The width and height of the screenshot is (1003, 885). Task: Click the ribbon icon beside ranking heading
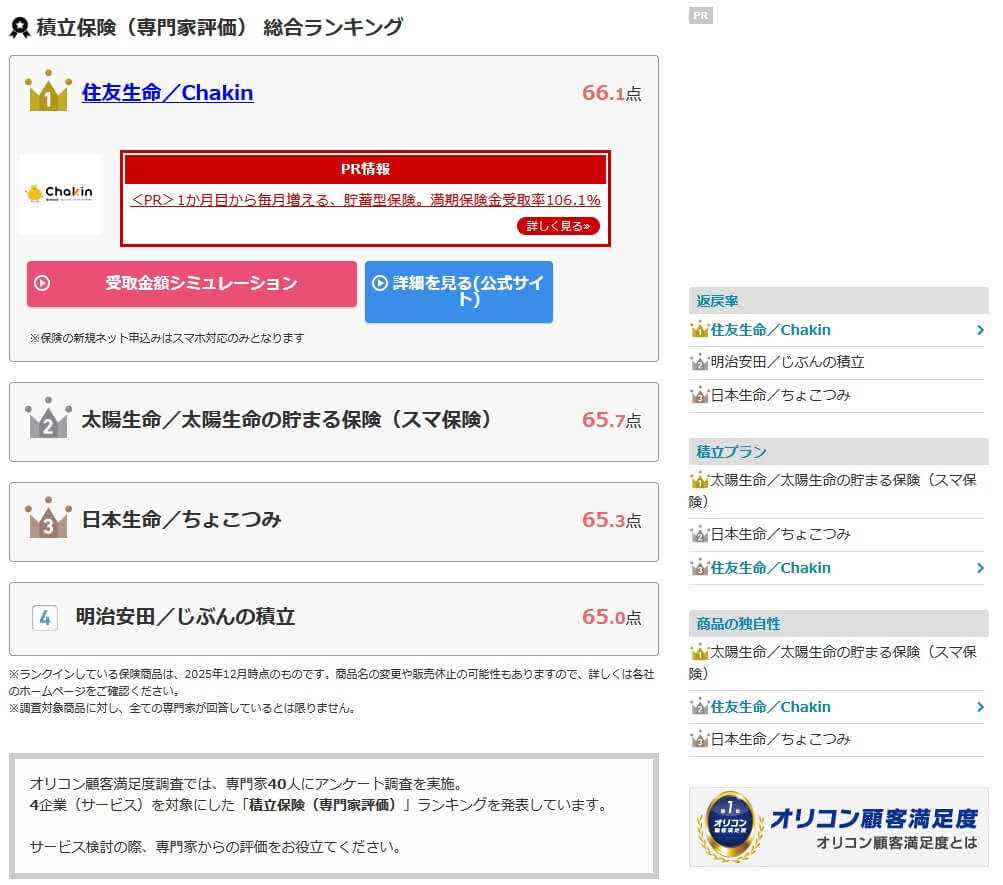point(19,28)
